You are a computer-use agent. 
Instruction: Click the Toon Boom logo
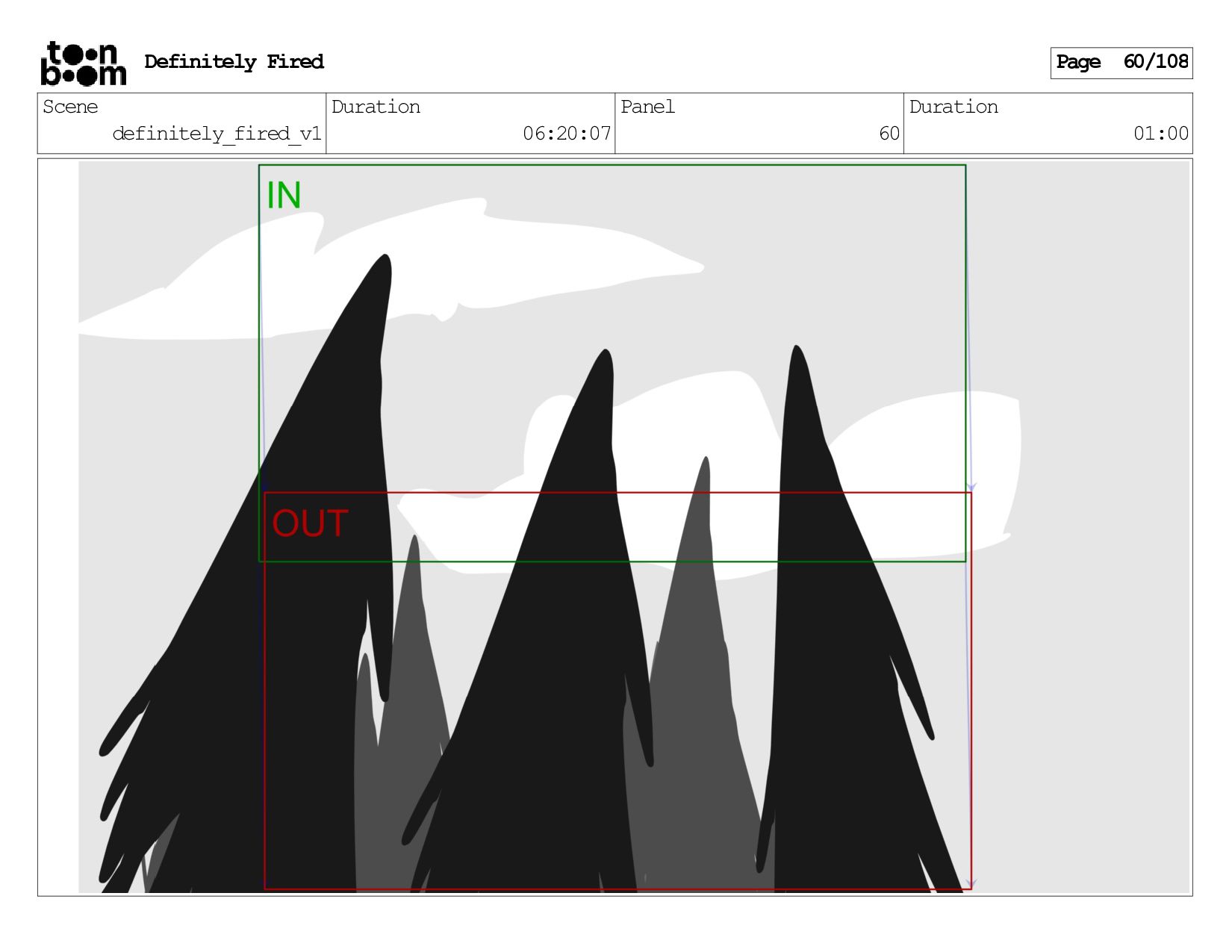(83, 63)
